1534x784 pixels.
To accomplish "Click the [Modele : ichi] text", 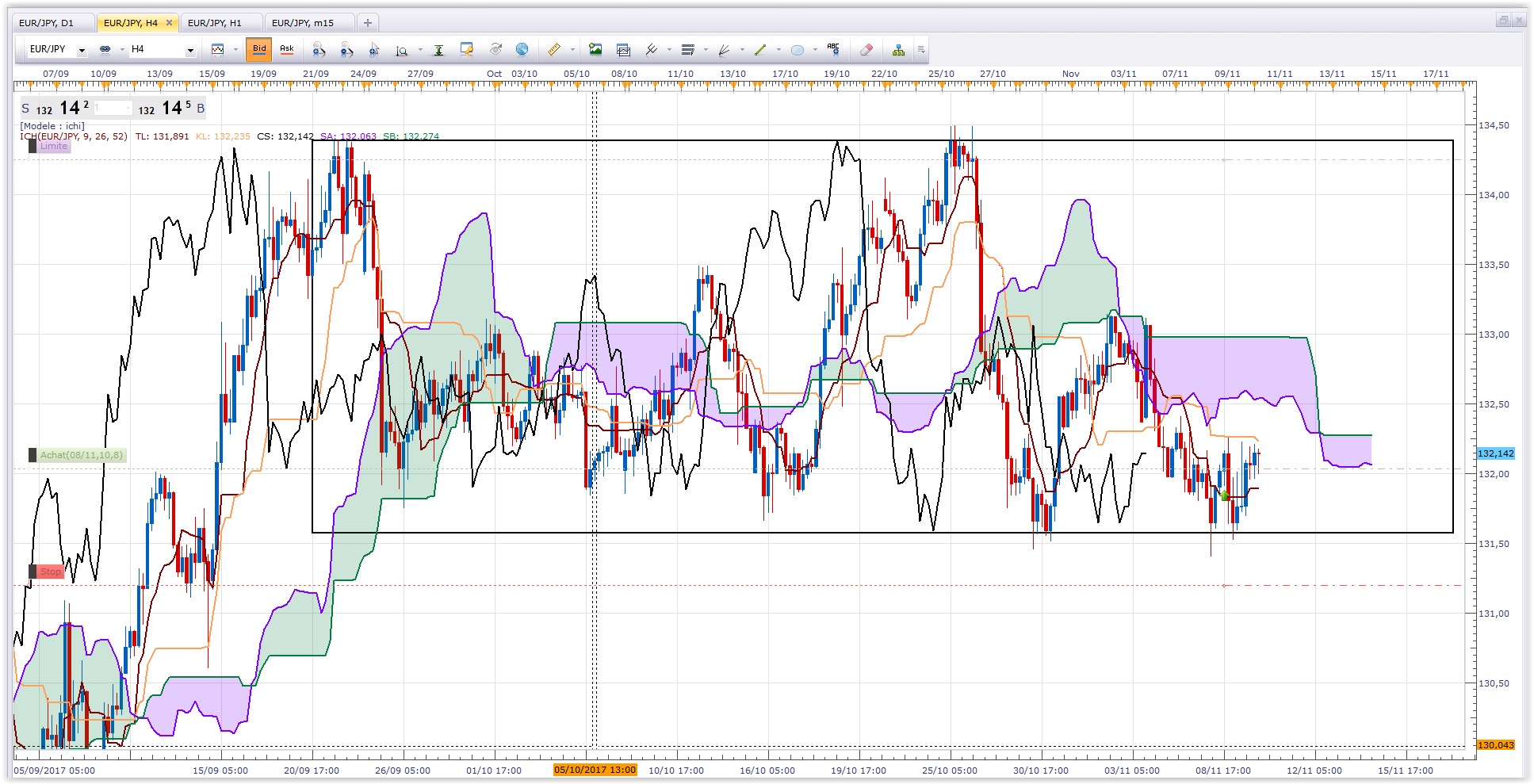I will 52,126.
